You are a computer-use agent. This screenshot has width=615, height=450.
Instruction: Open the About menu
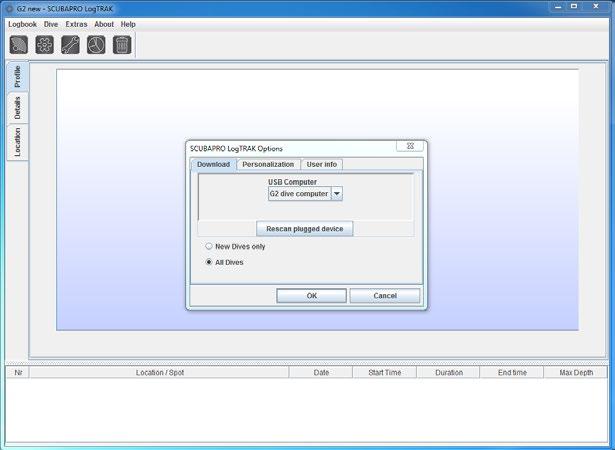[x=104, y=24]
